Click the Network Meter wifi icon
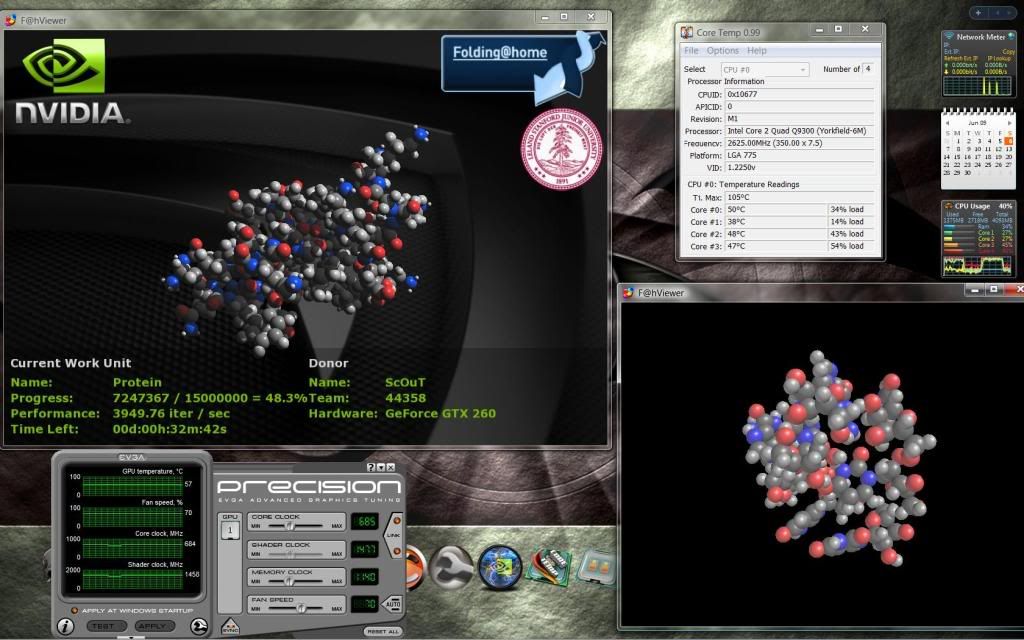Screen dimensions: 1024x640 pos(950,37)
